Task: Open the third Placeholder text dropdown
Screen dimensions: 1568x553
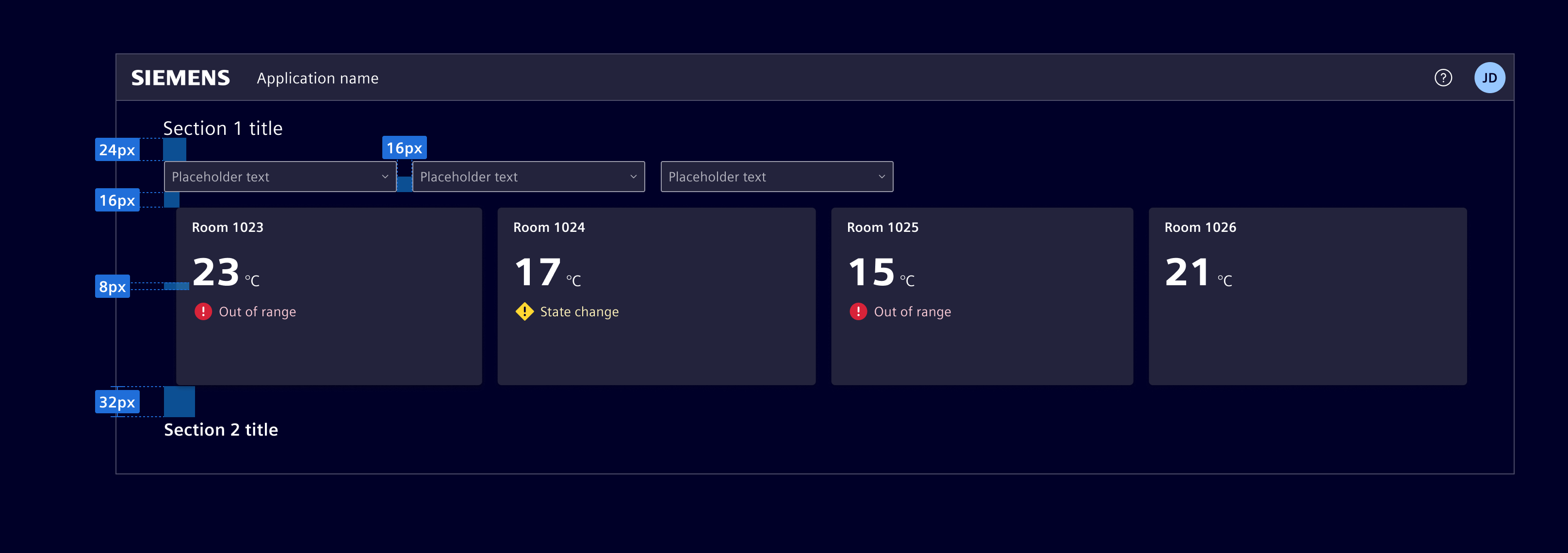Action: point(776,177)
